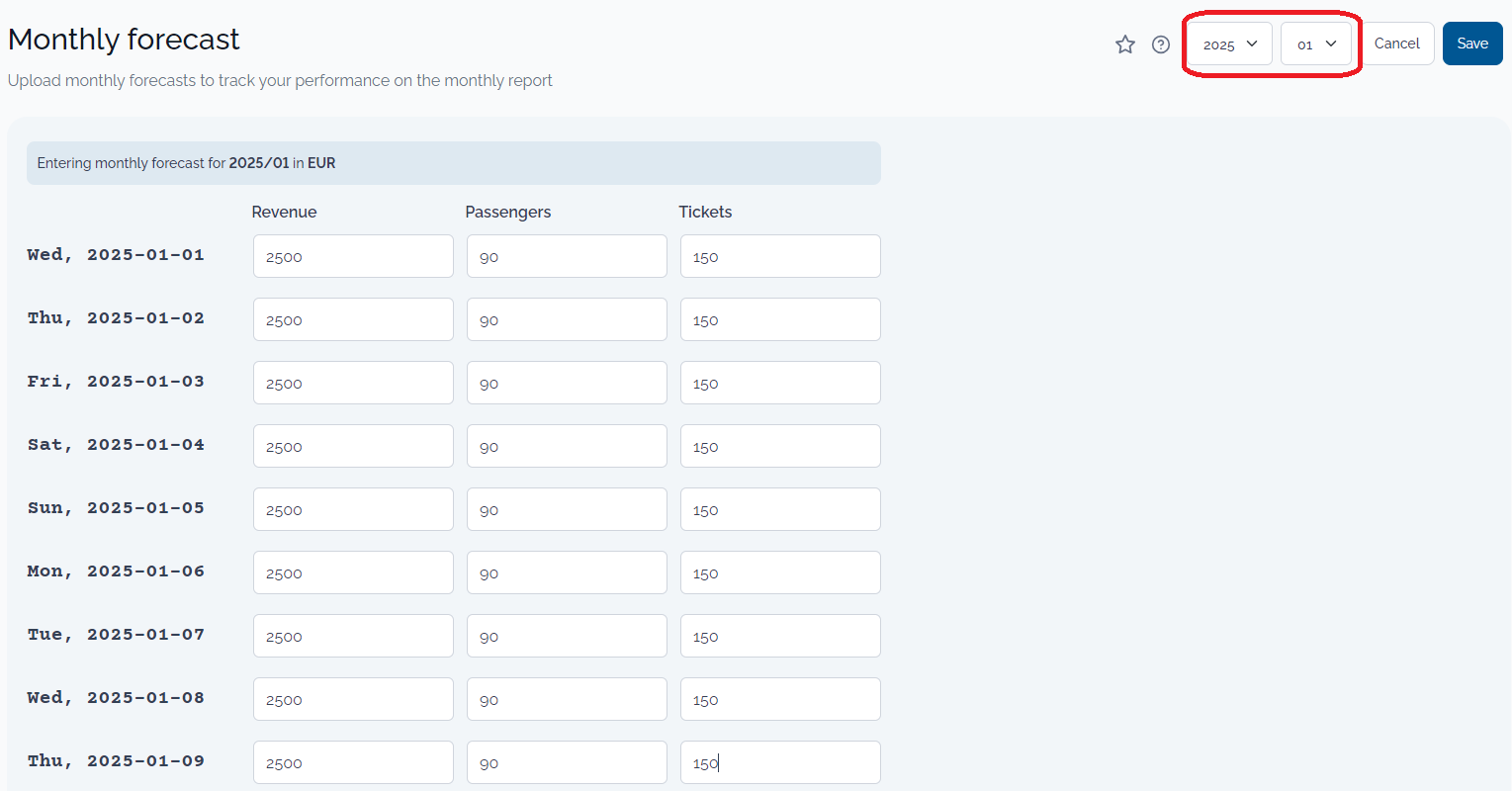
Task: Click the 'Monthly forecast' page title
Action: pos(124,40)
